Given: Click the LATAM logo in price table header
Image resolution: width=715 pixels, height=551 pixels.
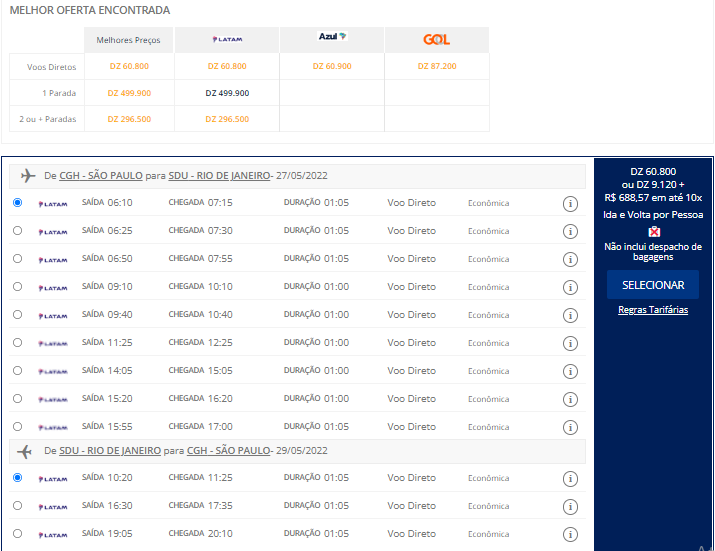Looking at the screenshot, I should click(227, 40).
